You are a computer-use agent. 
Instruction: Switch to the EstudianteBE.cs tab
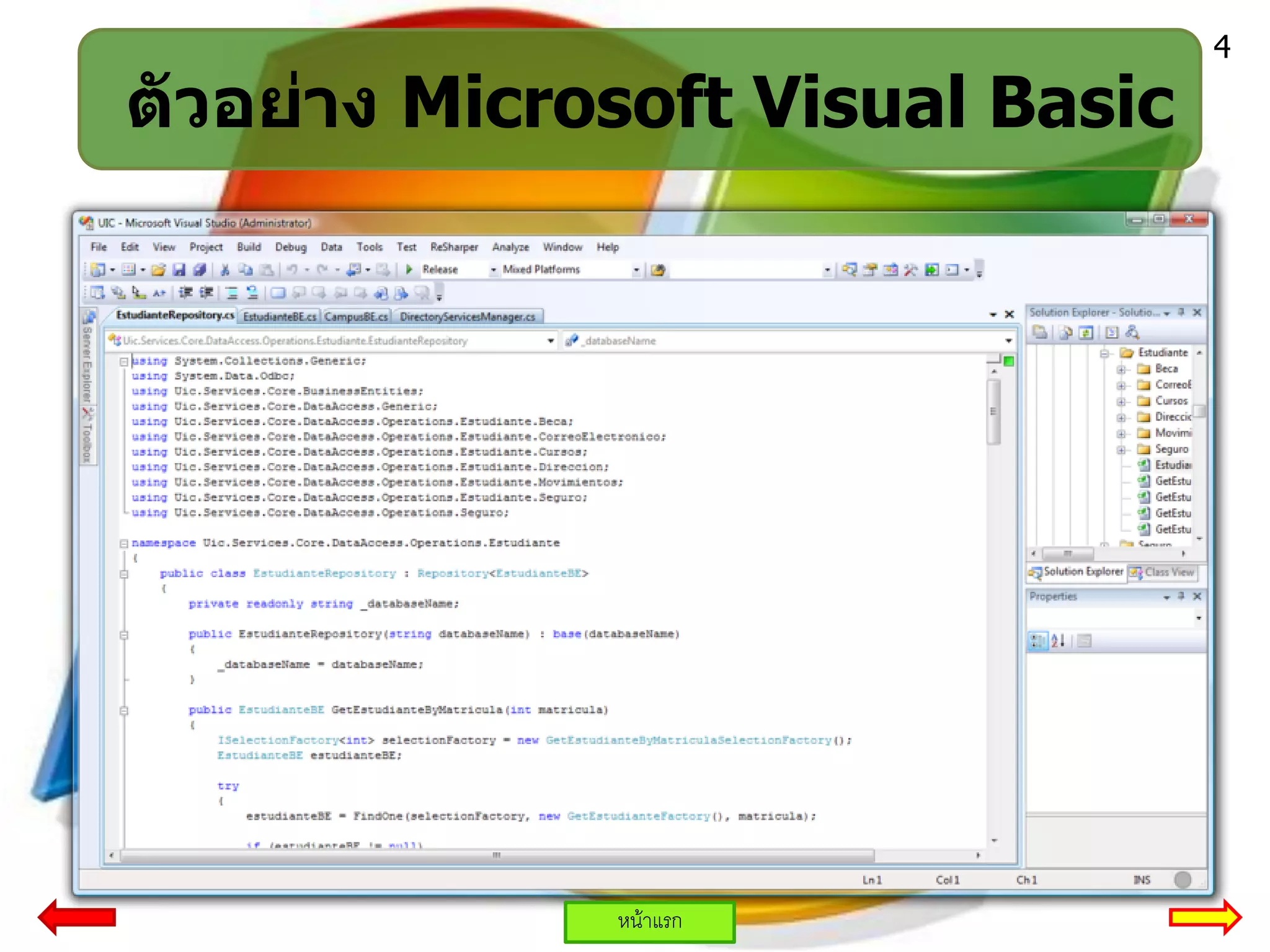click(279, 317)
